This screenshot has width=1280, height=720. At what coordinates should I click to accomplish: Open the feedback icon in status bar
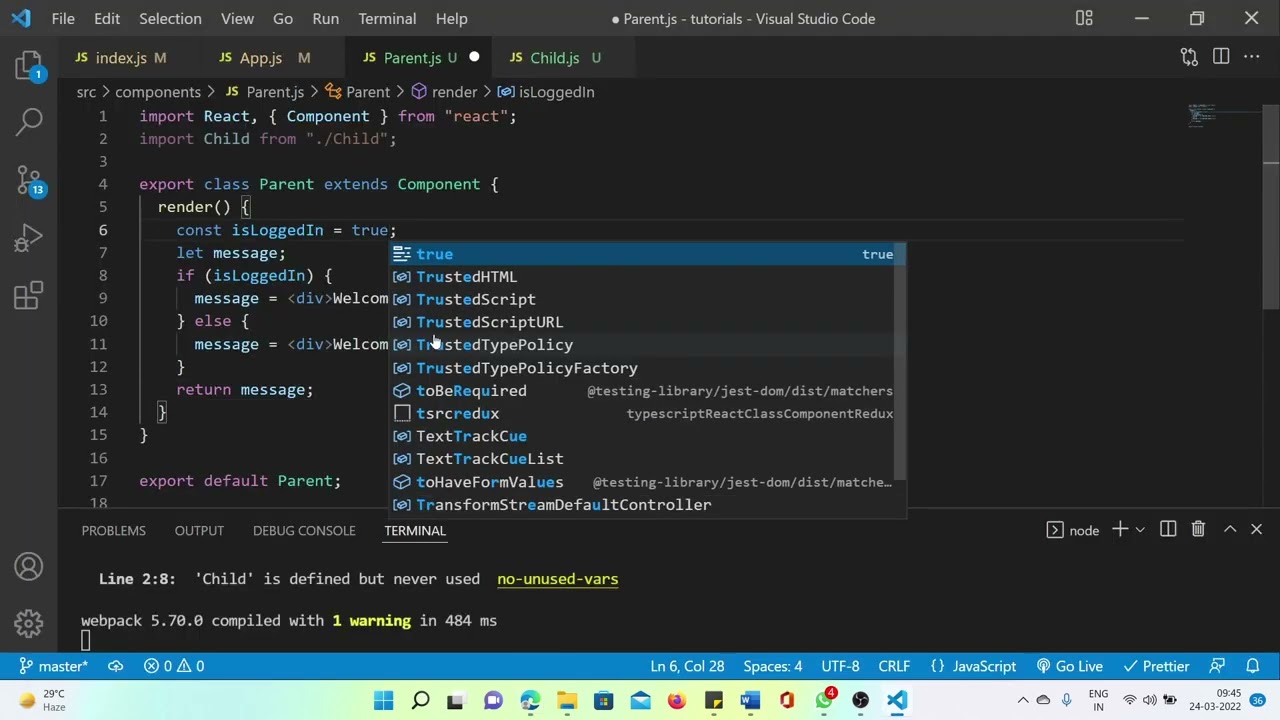[x=1217, y=666]
